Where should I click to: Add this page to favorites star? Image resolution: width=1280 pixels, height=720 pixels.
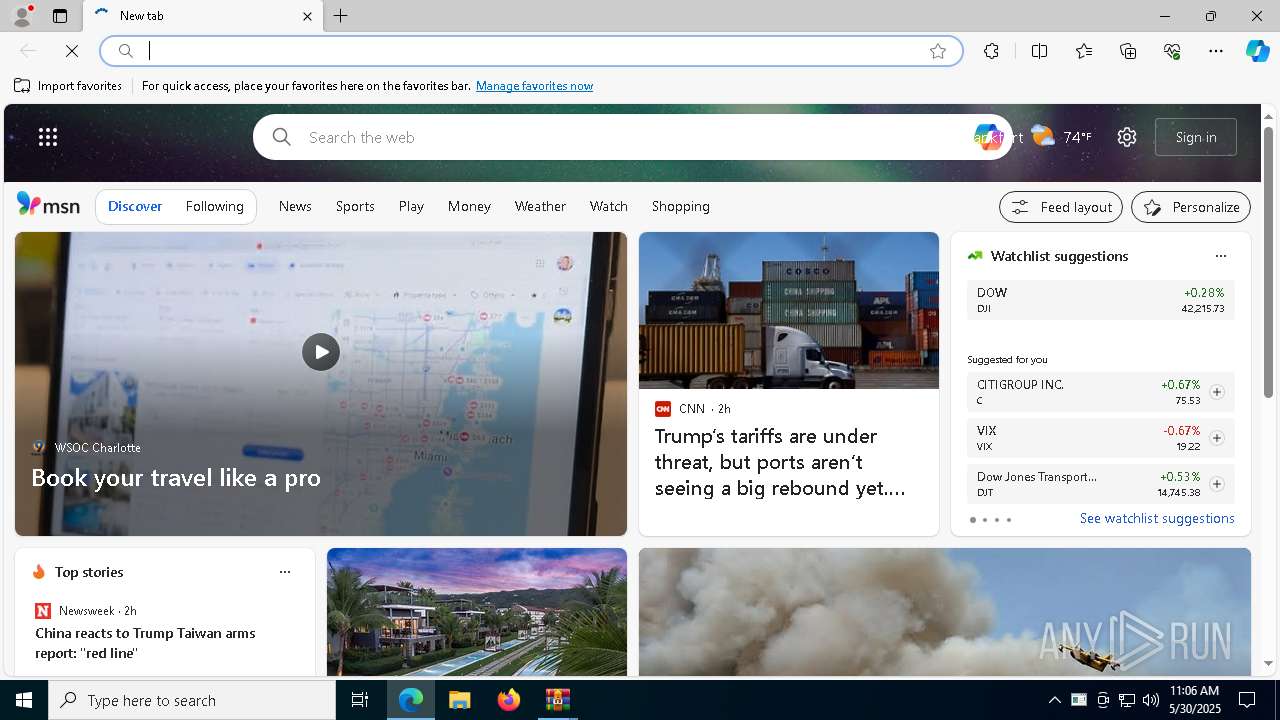point(938,51)
